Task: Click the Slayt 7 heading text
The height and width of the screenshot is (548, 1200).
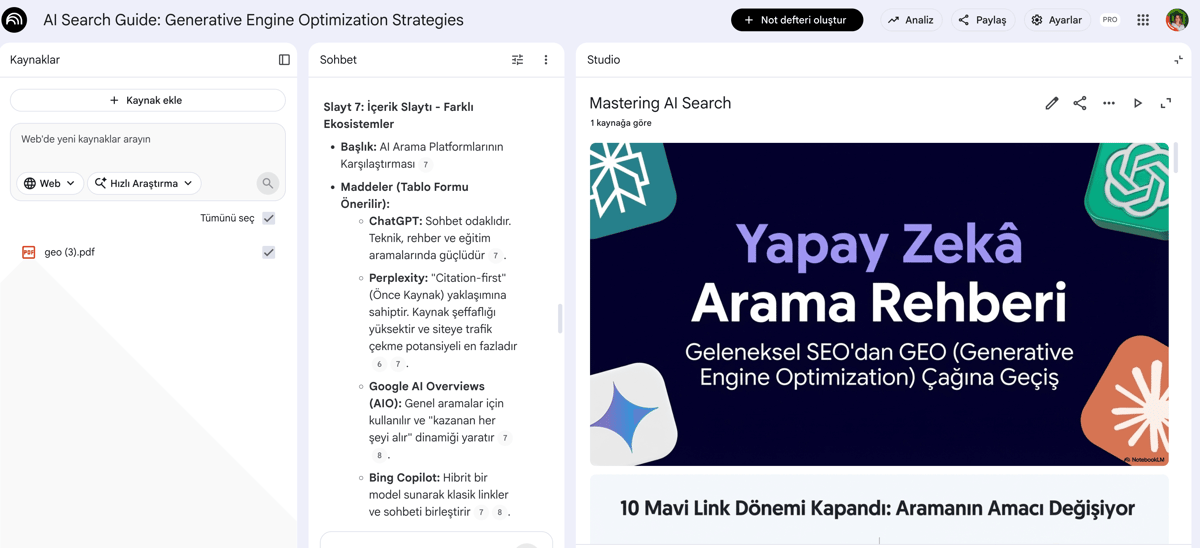Action: click(x=398, y=115)
